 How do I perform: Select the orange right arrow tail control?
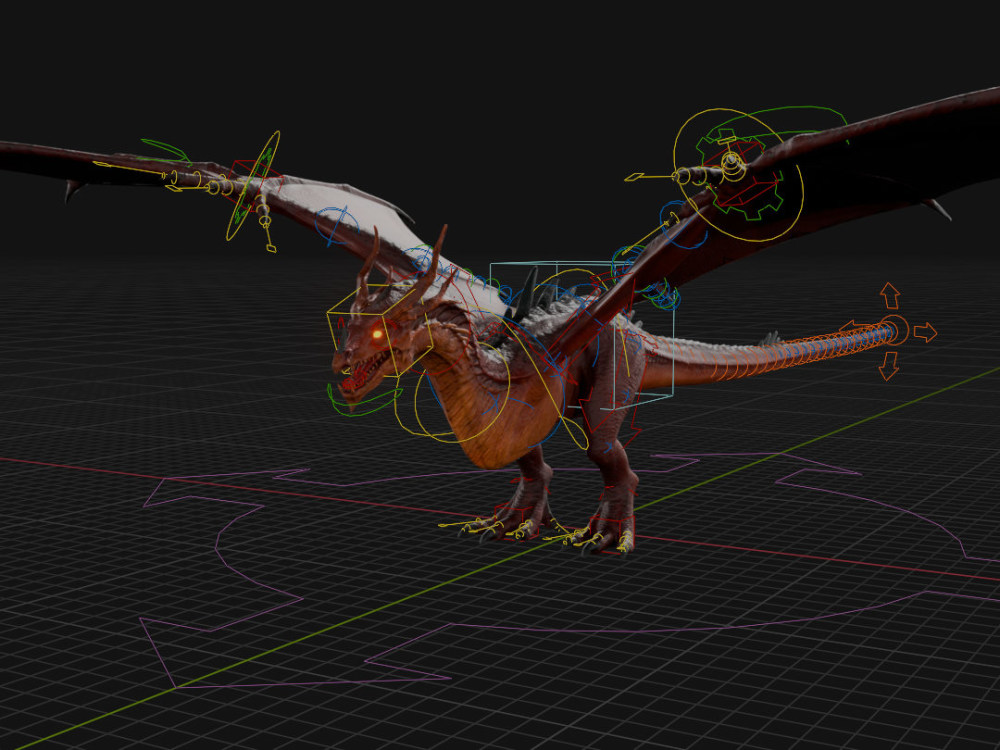(925, 332)
